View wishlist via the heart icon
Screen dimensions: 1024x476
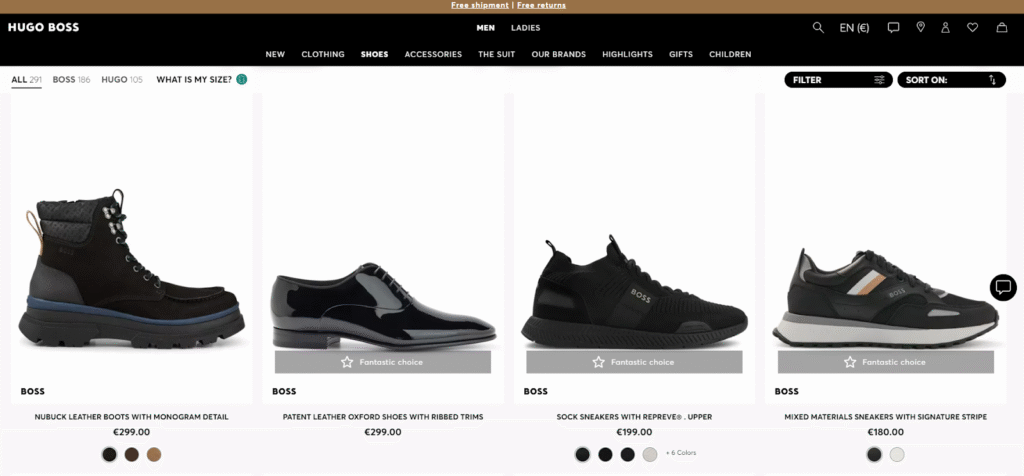tap(972, 27)
